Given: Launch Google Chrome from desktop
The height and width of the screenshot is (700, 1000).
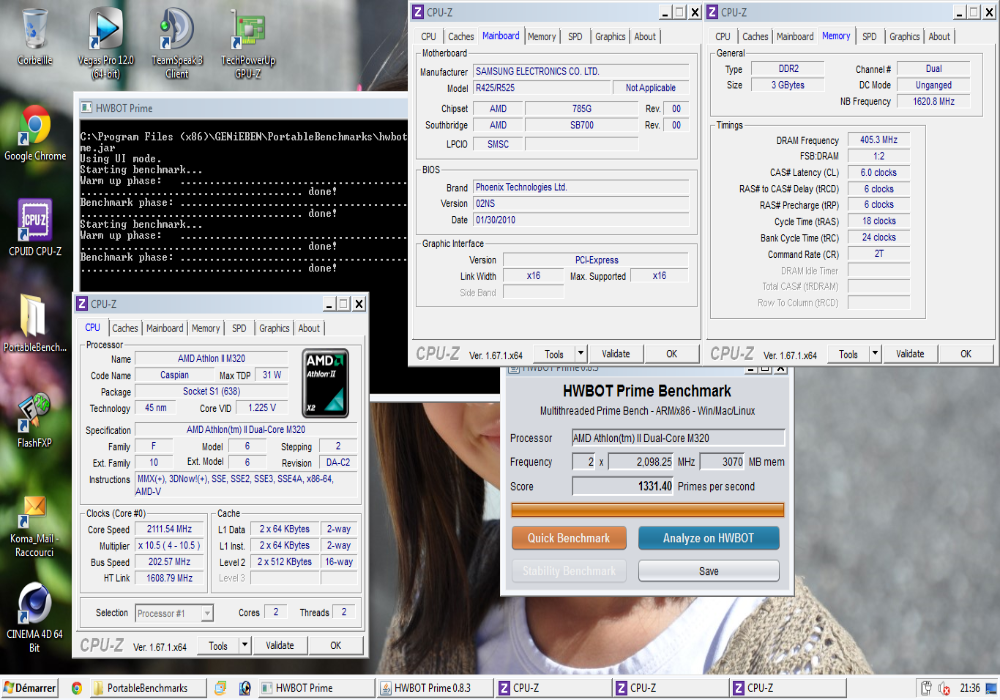Looking at the screenshot, I should point(35,133).
